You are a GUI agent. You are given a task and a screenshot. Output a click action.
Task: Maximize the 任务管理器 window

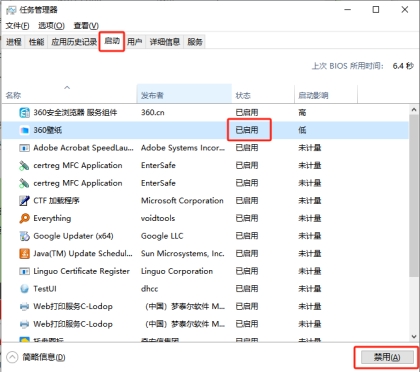click(376, 10)
